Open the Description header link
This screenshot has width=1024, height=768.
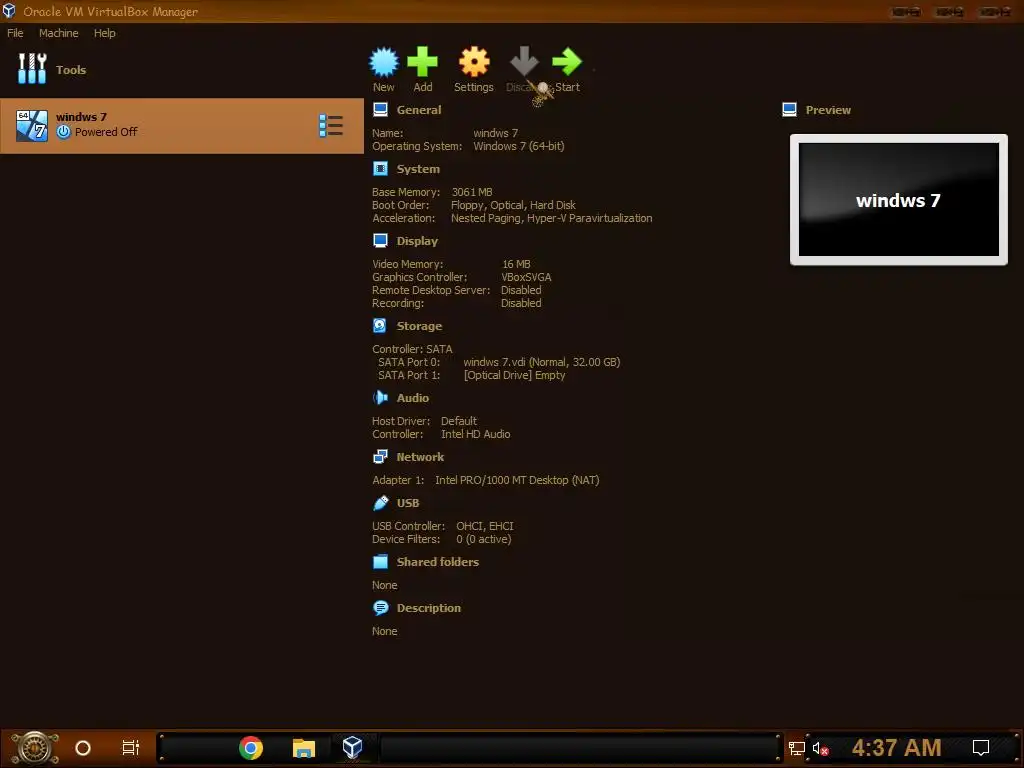click(428, 607)
